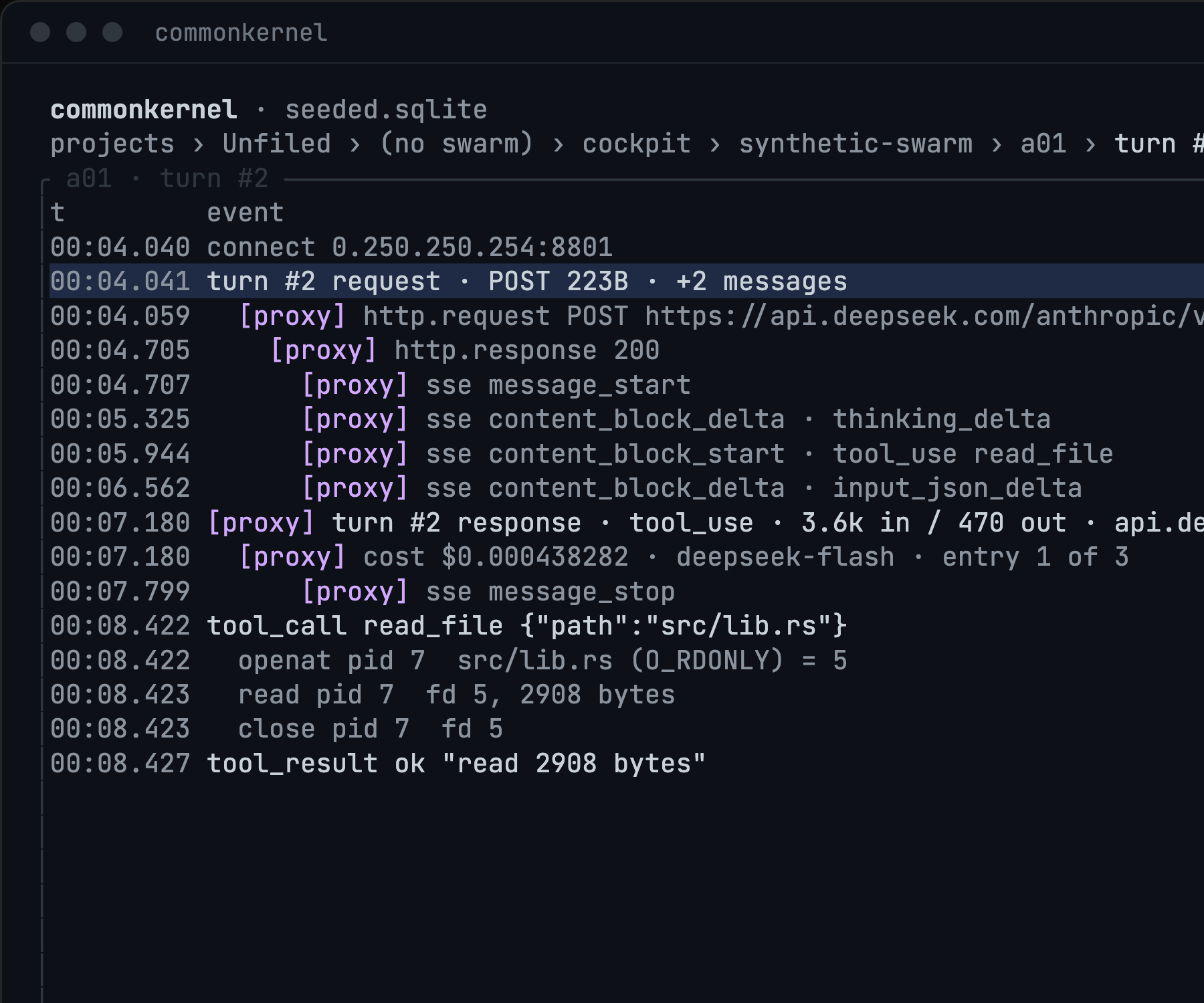
Task: Select the '(no swarm)' breadcrumb
Action: [457, 144]
